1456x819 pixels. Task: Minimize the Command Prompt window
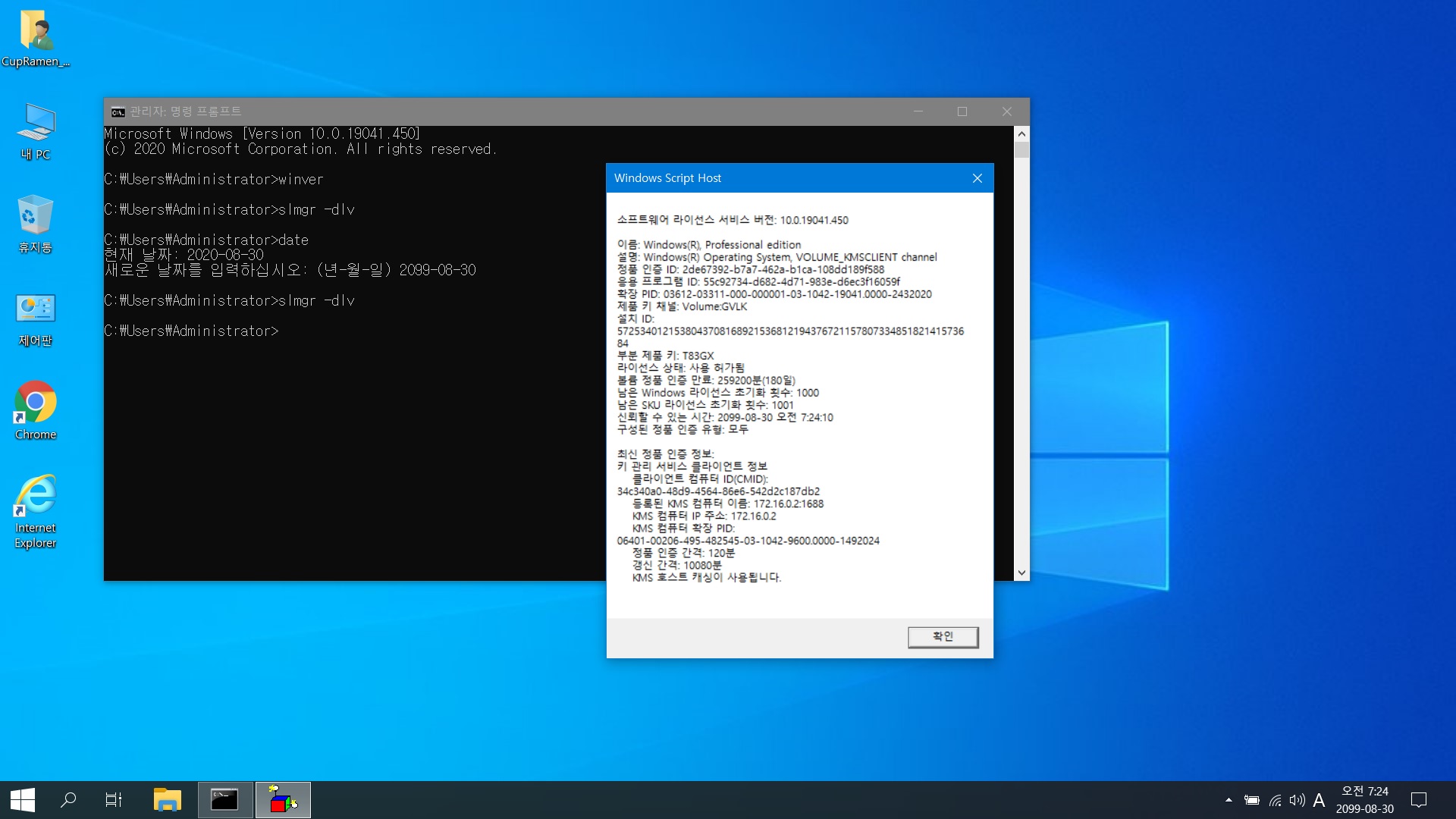click(918, 111)
